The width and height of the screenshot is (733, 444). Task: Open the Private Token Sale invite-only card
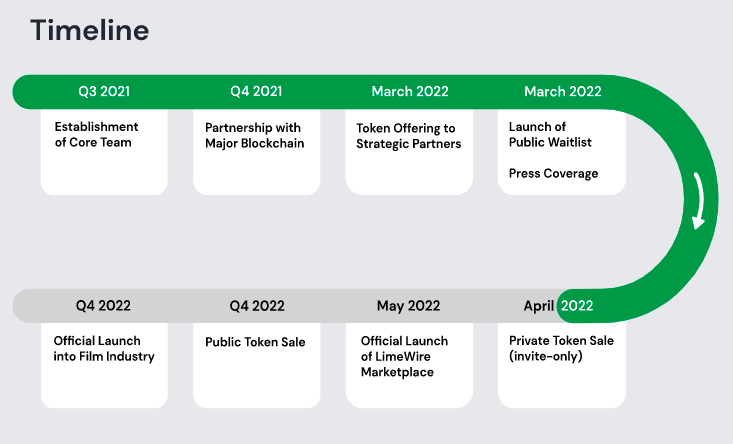tap(561, 365)
